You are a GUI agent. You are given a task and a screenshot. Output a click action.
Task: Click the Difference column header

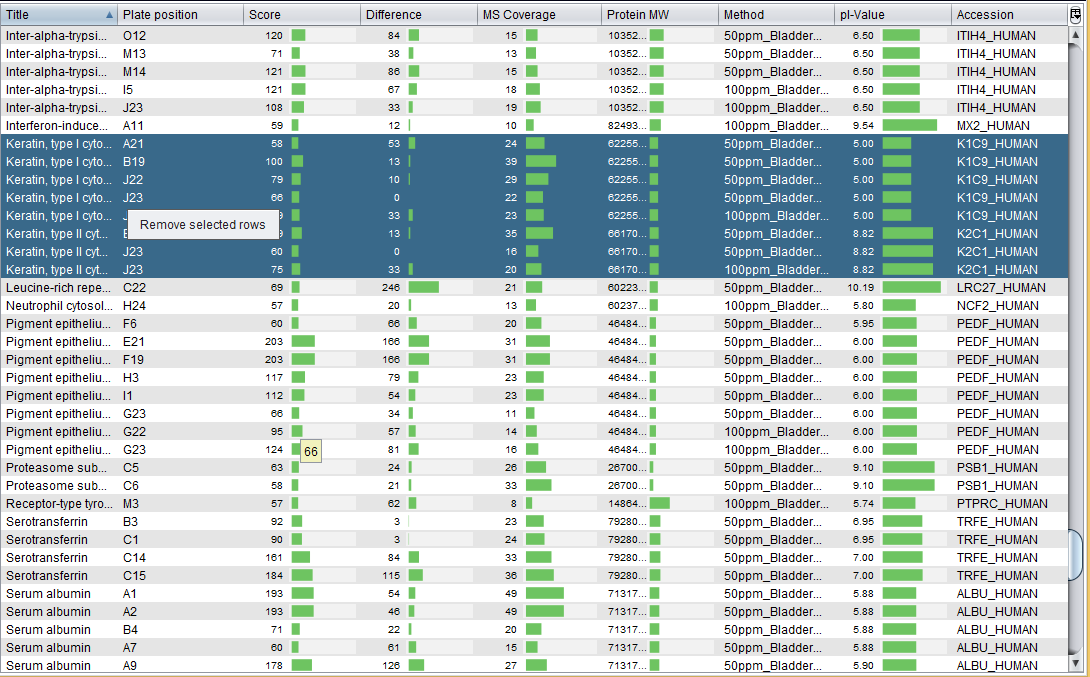[x=418, y=15]
